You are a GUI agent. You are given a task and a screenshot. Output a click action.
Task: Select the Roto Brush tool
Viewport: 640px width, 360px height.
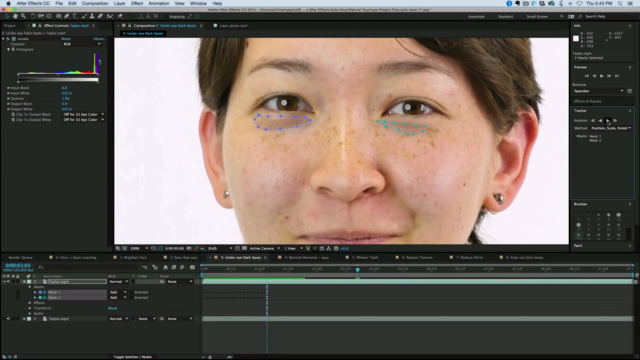[x=110, y=16]
